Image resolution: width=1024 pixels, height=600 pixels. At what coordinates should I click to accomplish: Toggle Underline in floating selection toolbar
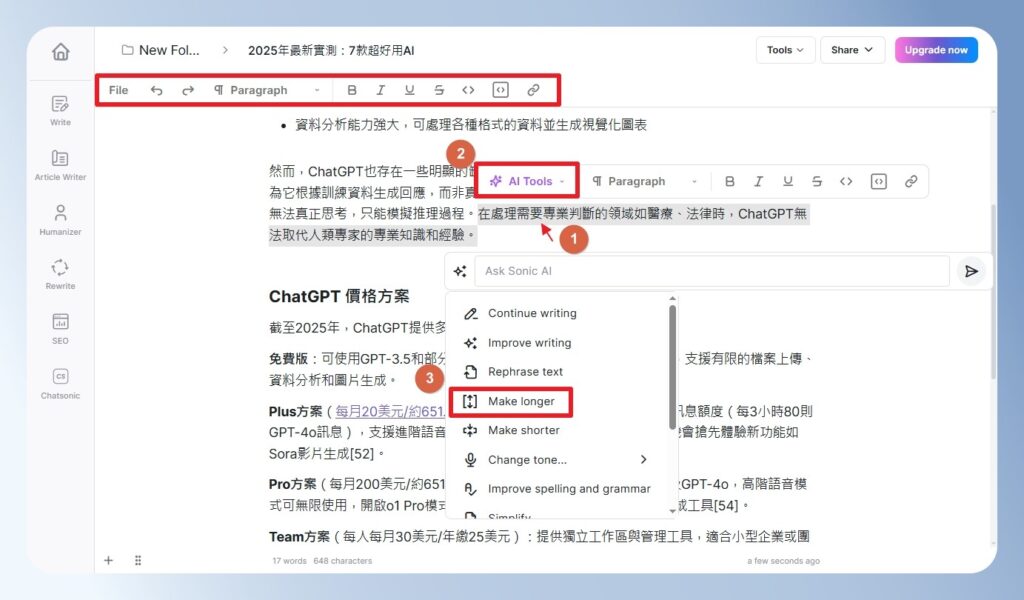pos(788,181)
